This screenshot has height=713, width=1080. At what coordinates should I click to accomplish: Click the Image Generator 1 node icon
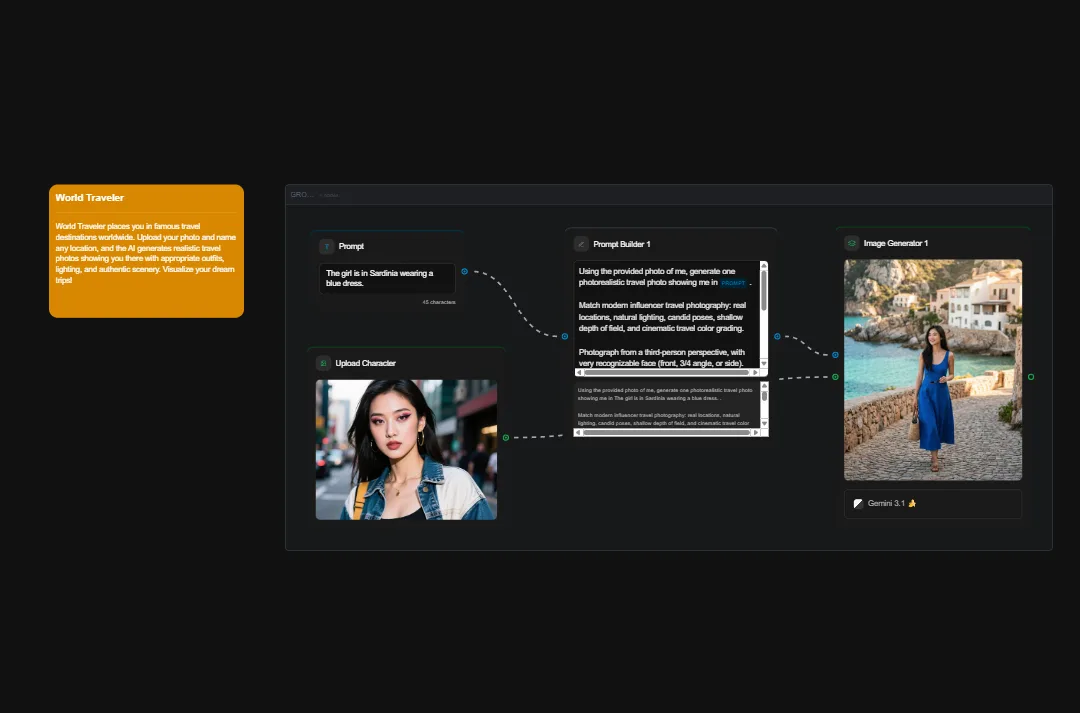(851, 242)
